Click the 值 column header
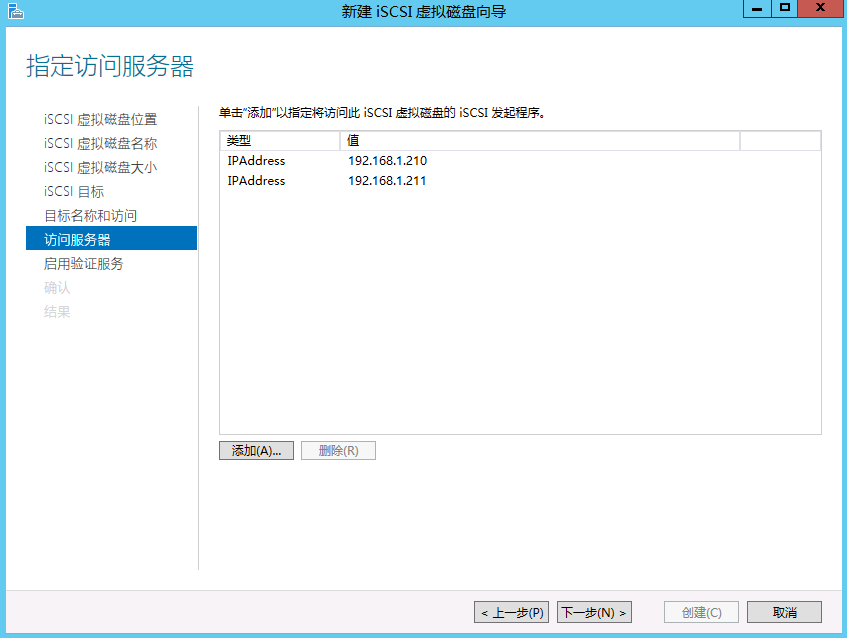 click(x=540, y=141)
